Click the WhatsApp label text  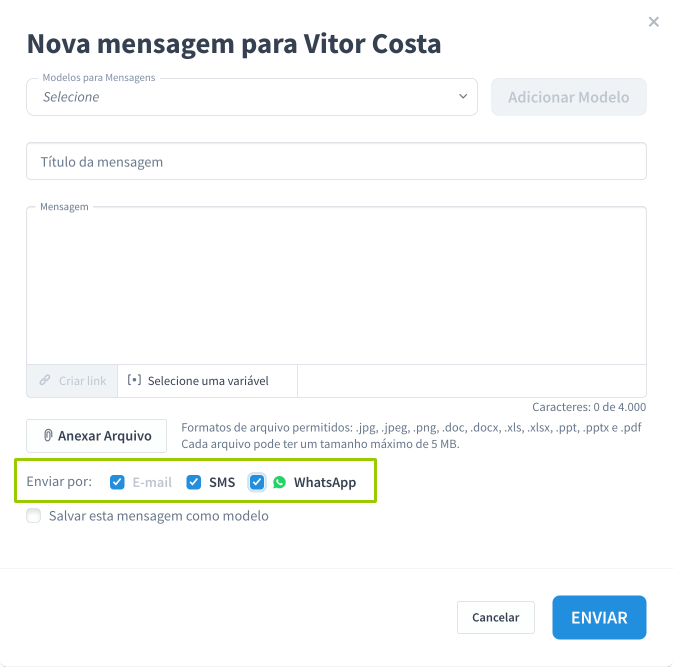pos(325,482)
